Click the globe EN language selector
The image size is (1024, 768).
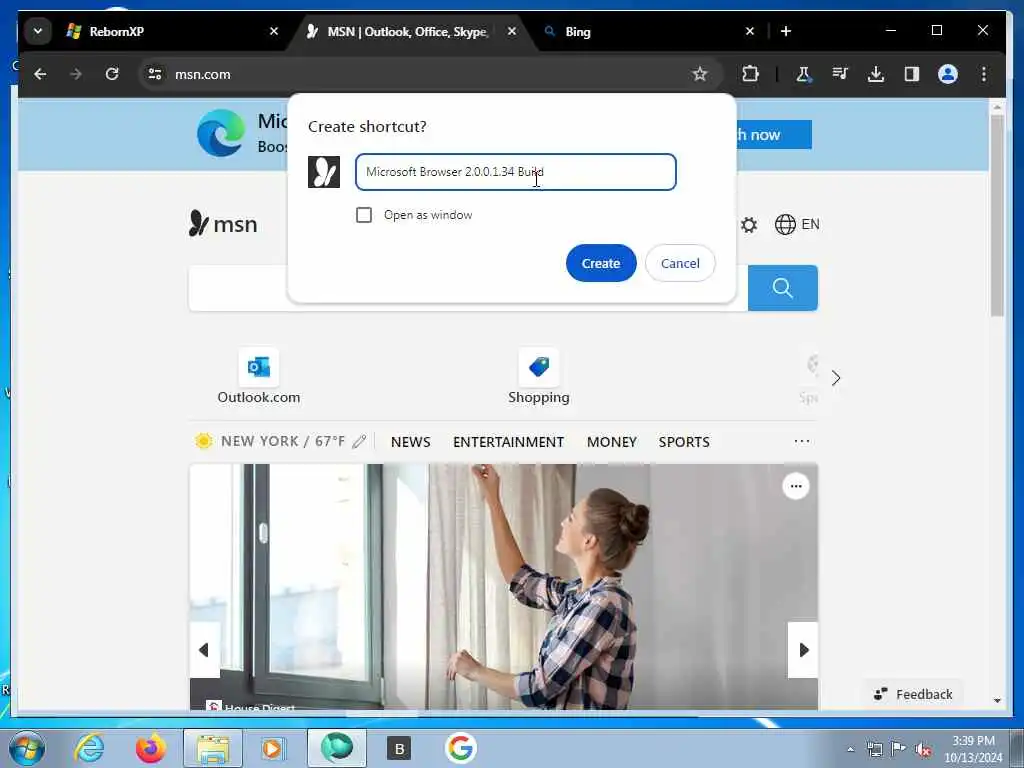797,225
